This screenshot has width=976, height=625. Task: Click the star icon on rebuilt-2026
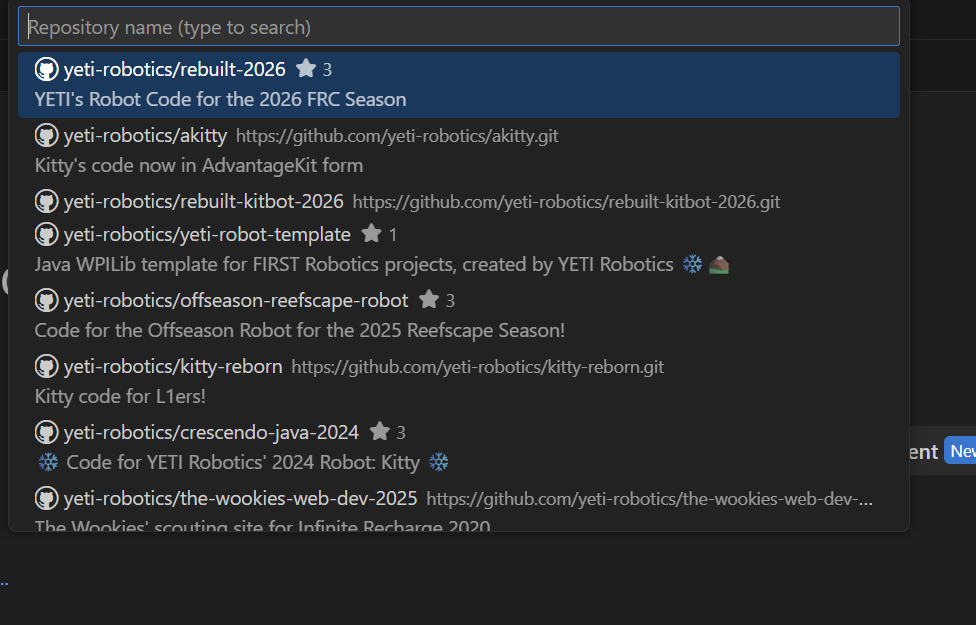tap(306, 69)
